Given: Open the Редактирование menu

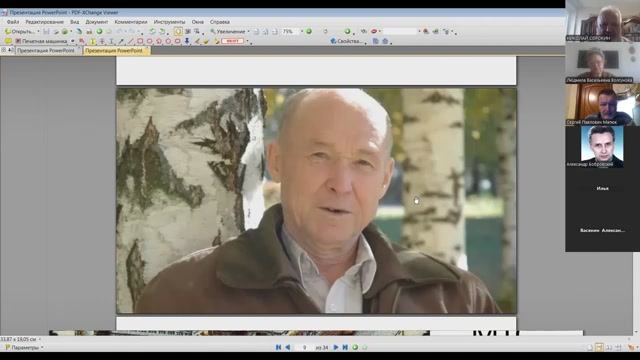Looking at the screenshot, I should coord(44,22).
